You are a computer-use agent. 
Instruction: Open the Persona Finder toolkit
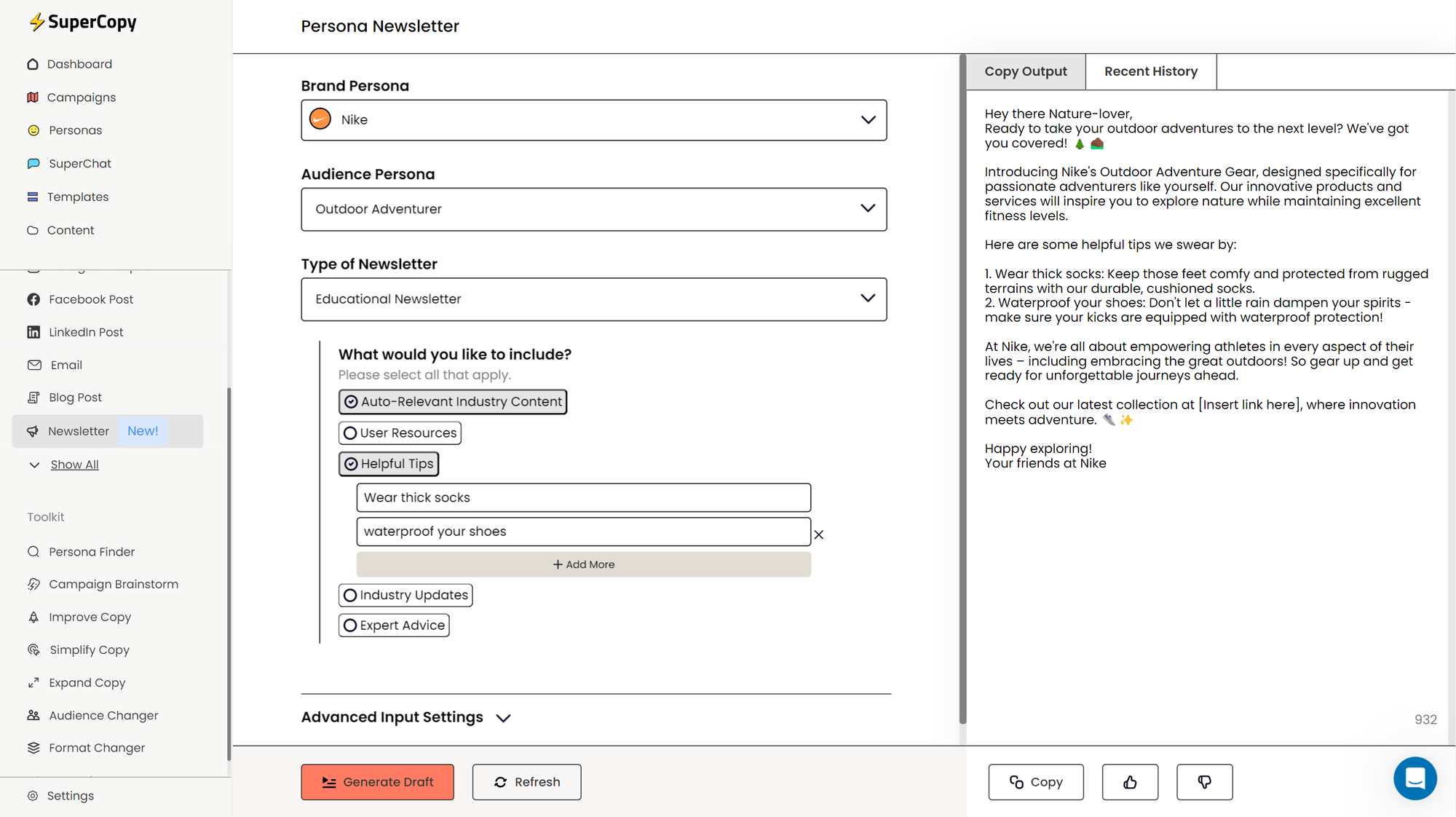pyautogui.click(x=91, y=551)
